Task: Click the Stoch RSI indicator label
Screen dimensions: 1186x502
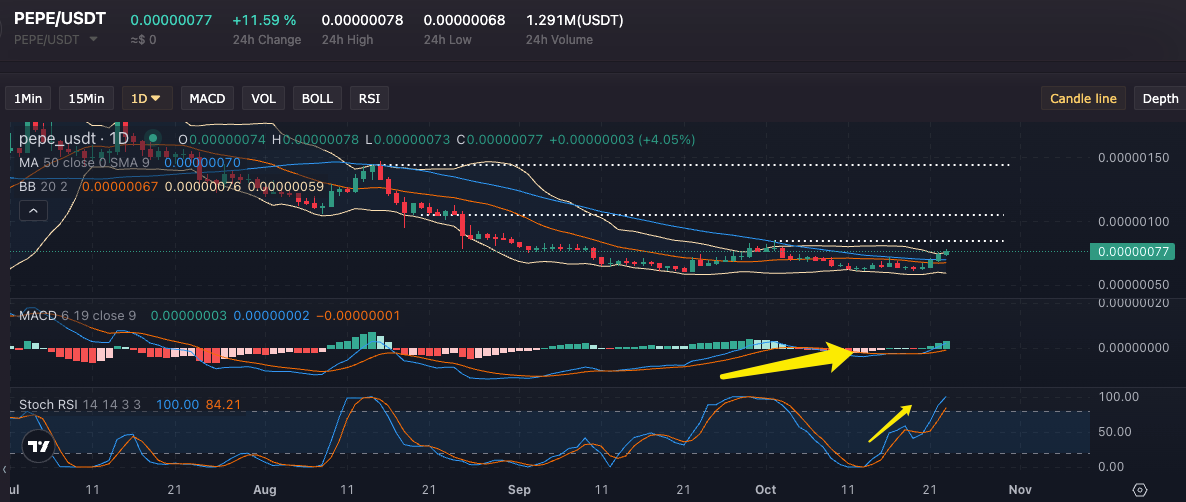Action: [x=50, y=404]
